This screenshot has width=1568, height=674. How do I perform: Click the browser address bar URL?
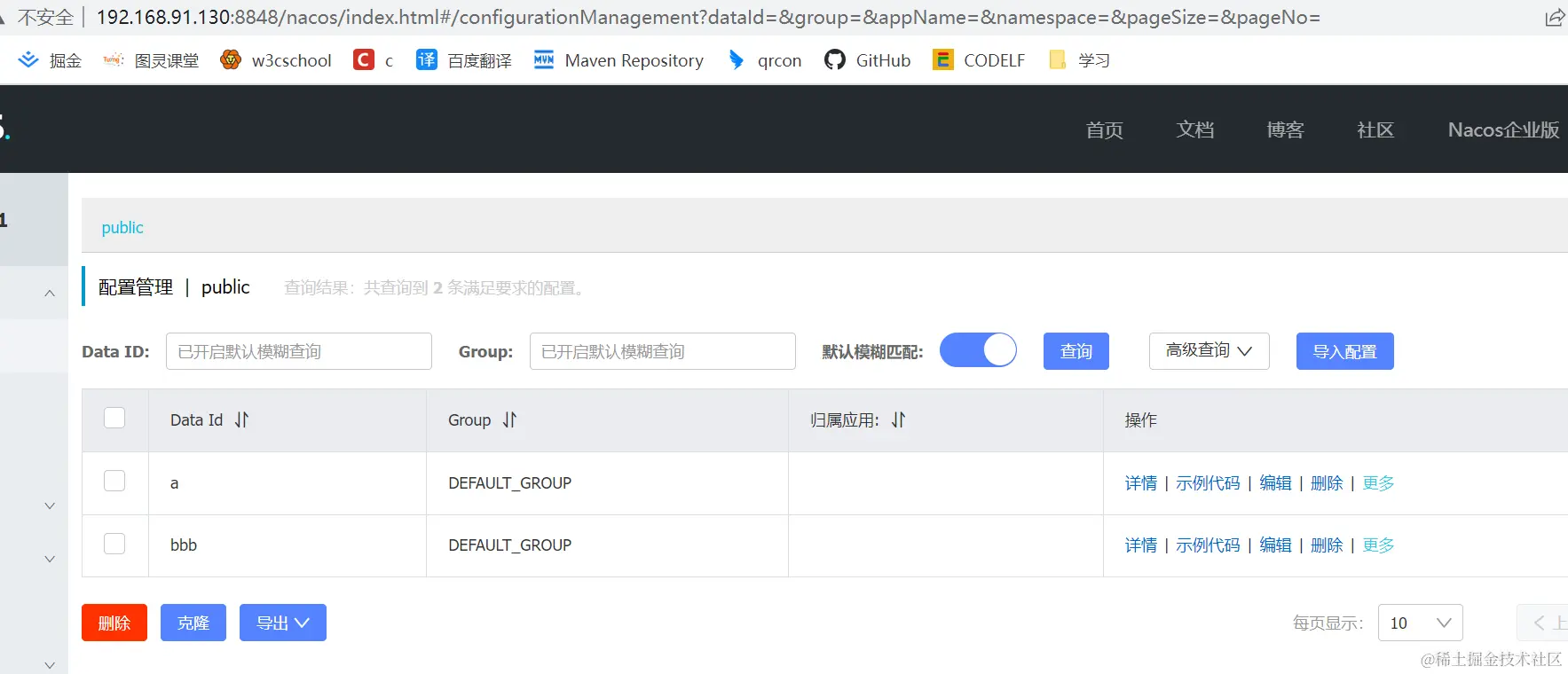click(708, 18)
